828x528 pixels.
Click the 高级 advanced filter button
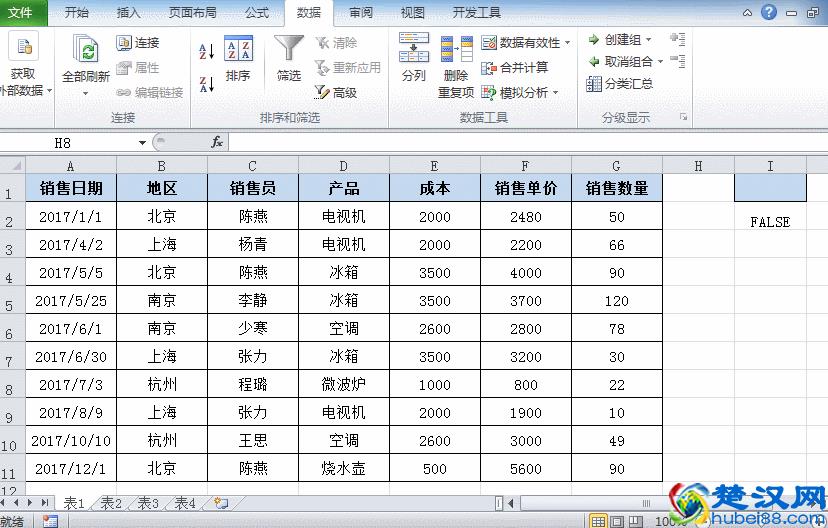[x=336, y=92]
